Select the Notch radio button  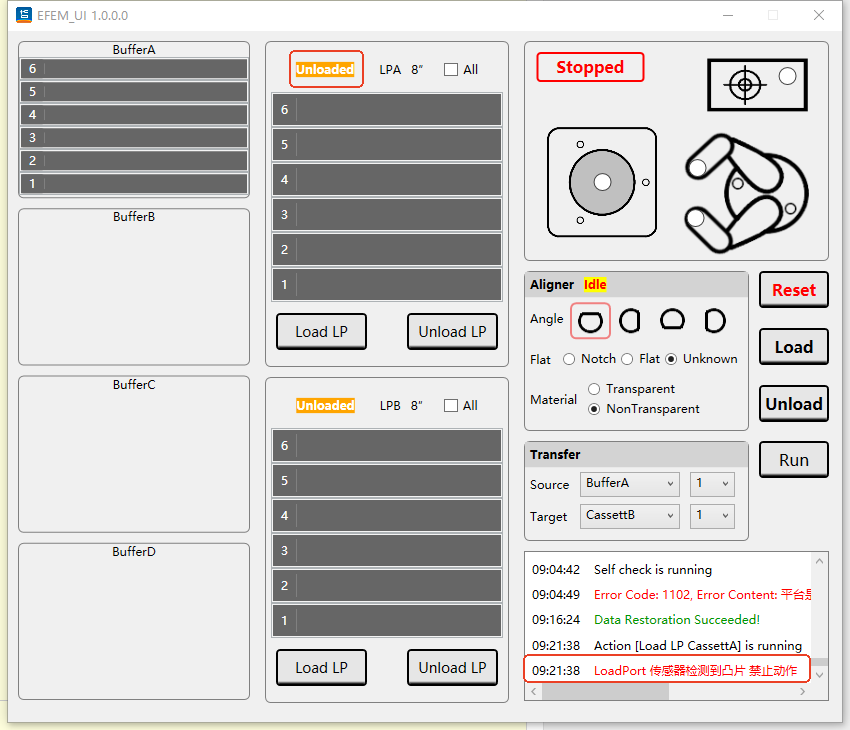coord(569,359)
